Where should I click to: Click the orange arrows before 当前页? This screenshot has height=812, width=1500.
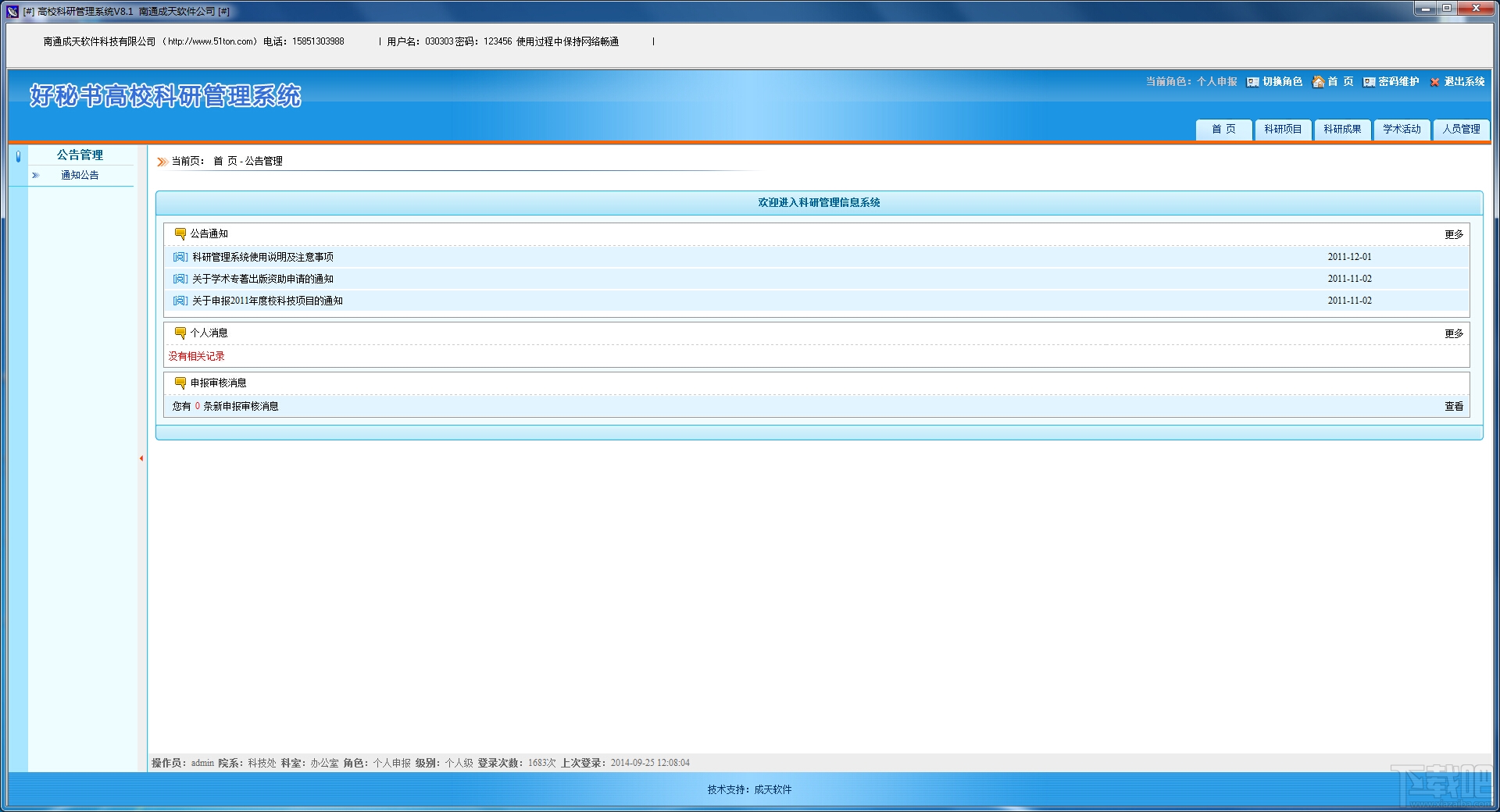(162, 162)
